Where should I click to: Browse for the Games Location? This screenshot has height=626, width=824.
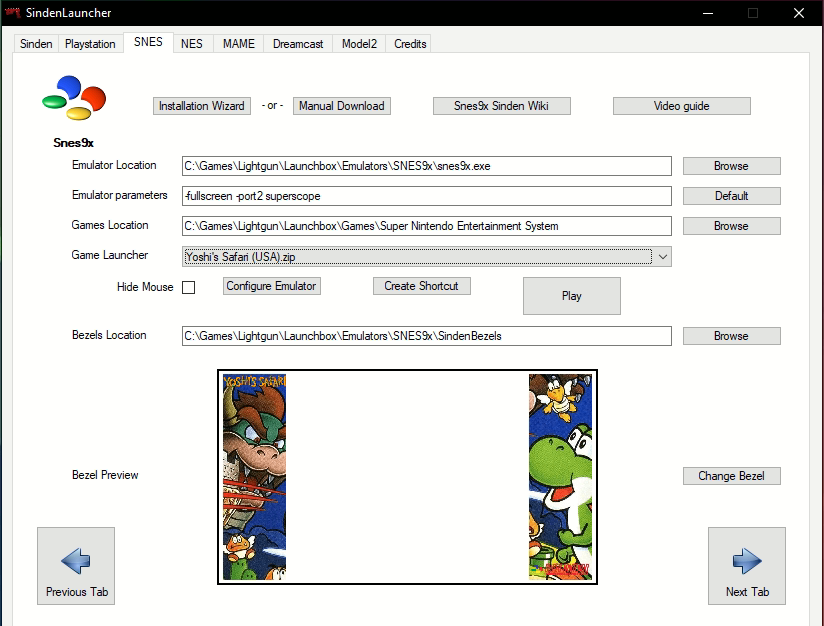(x=732, y=226)
